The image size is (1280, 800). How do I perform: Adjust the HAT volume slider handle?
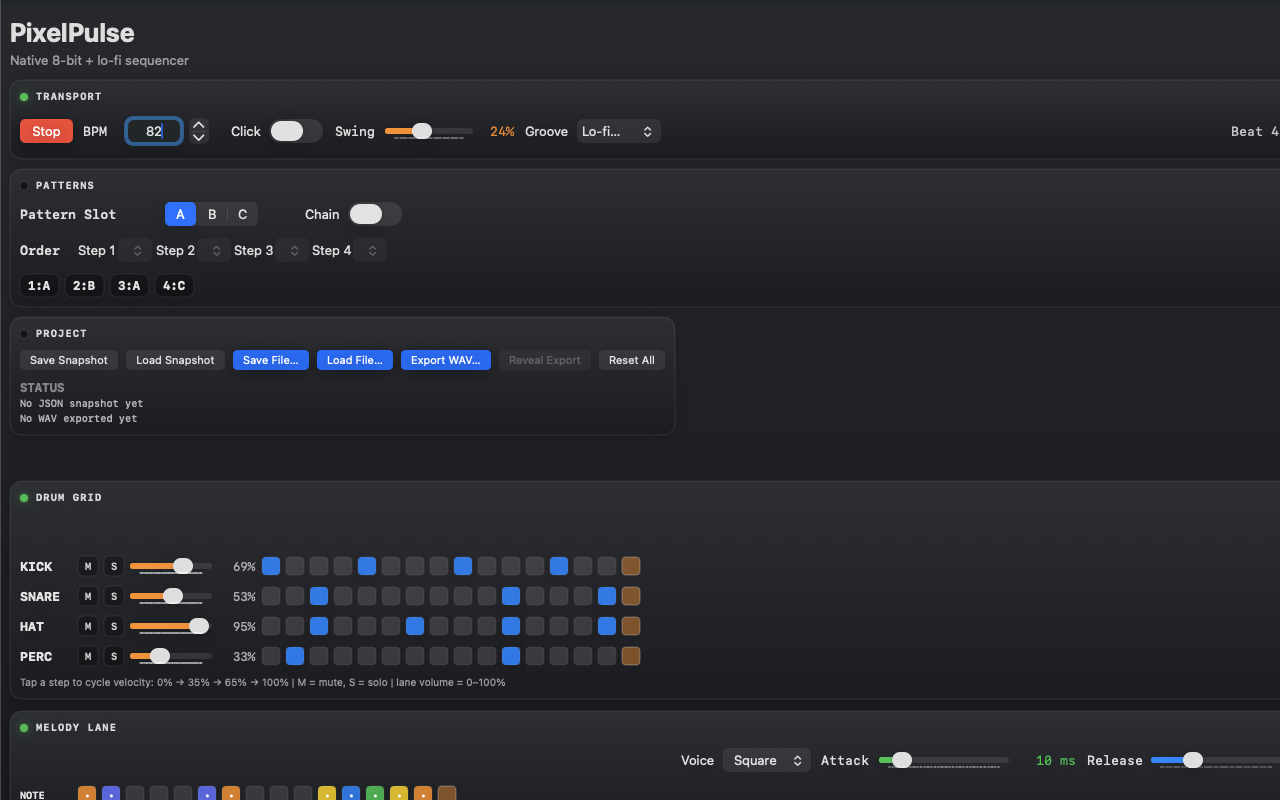199,626
